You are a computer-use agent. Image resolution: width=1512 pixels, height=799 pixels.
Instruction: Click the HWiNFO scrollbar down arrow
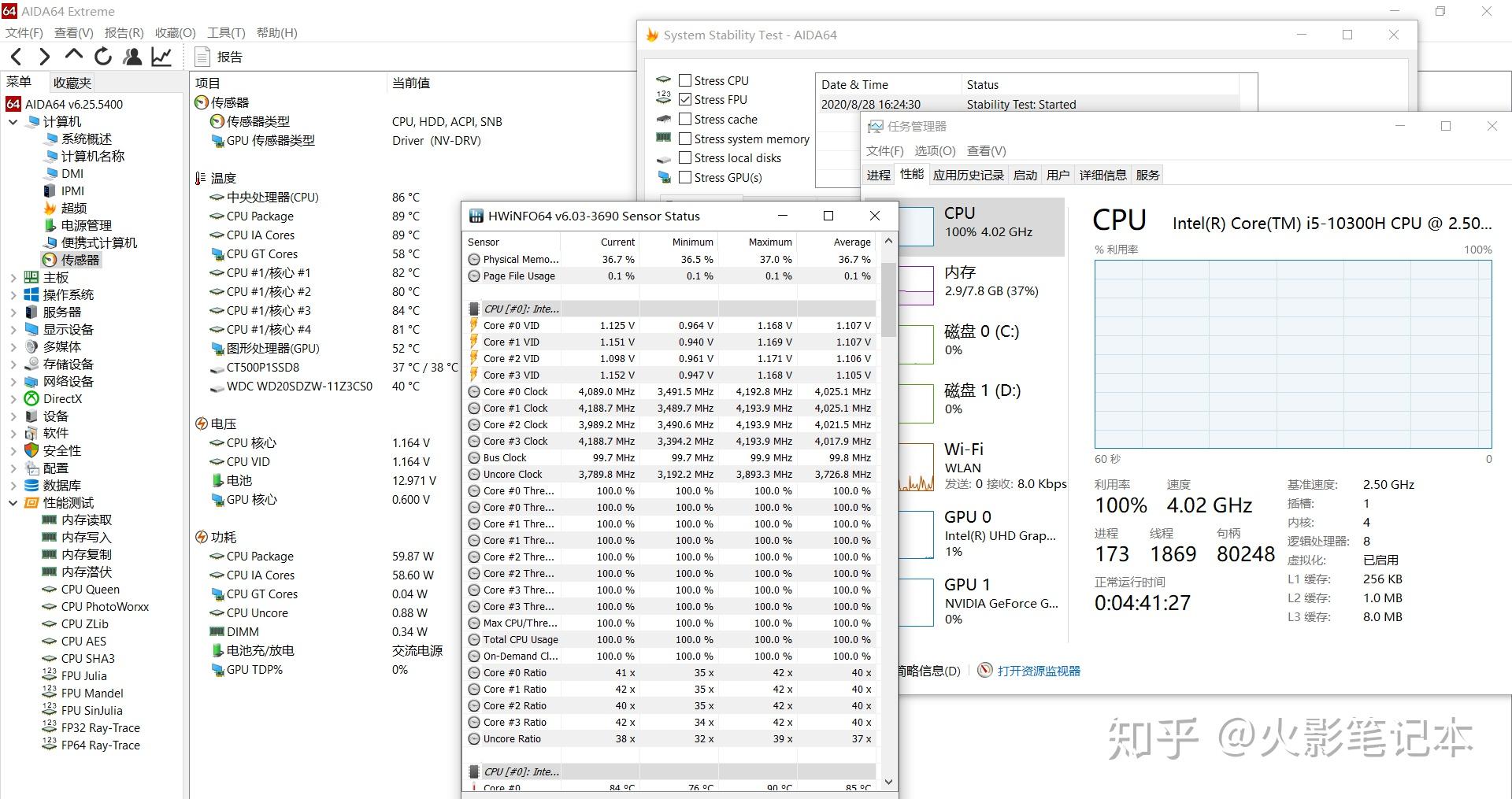(x=889, y=782)
